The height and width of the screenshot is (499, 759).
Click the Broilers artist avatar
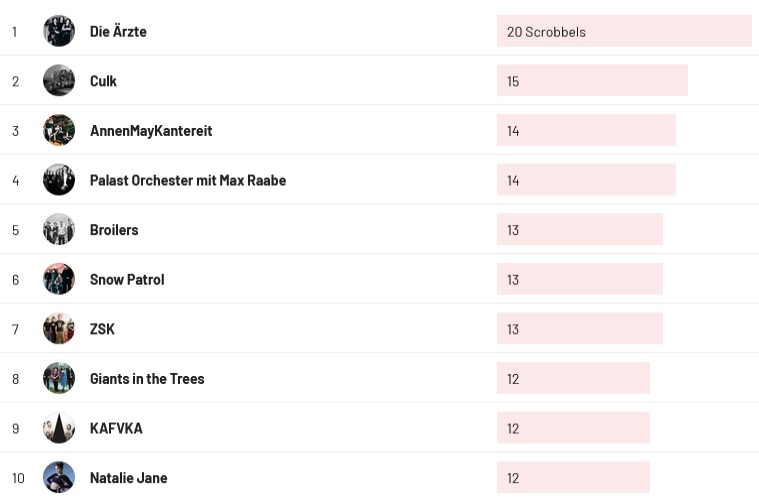pos(59,230)
